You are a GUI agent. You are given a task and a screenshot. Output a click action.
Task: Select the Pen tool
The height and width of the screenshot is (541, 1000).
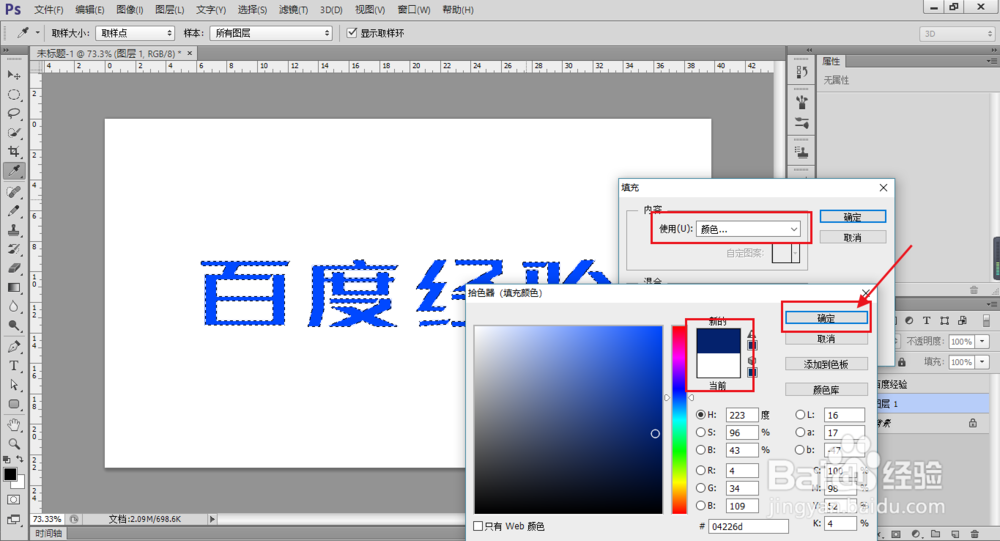(x=13, y=347)
